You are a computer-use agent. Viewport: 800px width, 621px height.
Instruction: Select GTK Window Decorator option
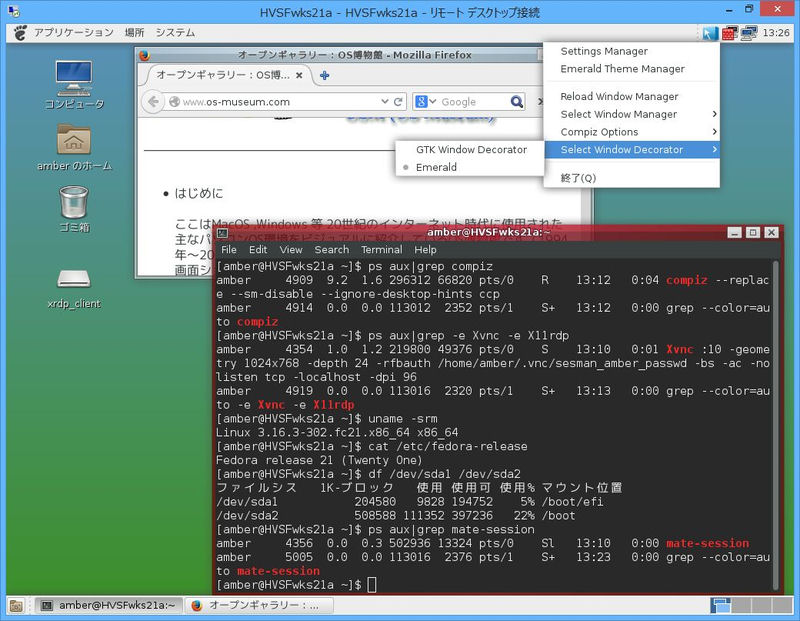point(470,150)
